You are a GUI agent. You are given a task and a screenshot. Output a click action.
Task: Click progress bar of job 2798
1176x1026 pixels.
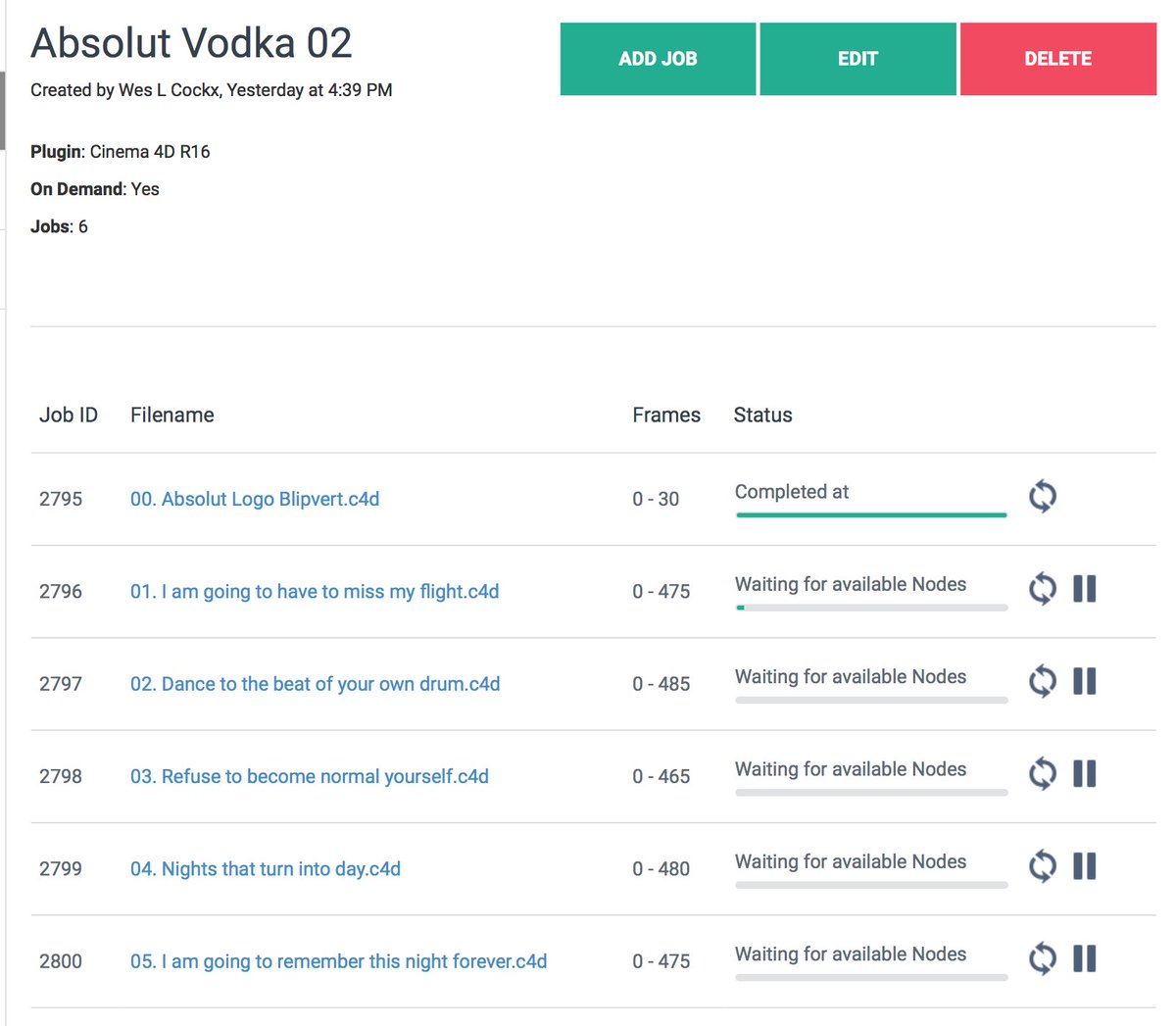click(x=871, y=792)
